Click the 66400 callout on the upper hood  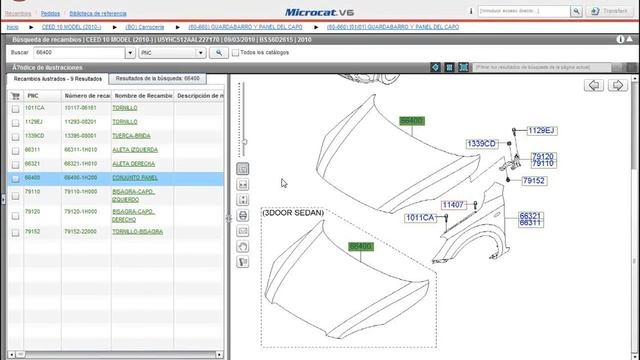(412, 121)
